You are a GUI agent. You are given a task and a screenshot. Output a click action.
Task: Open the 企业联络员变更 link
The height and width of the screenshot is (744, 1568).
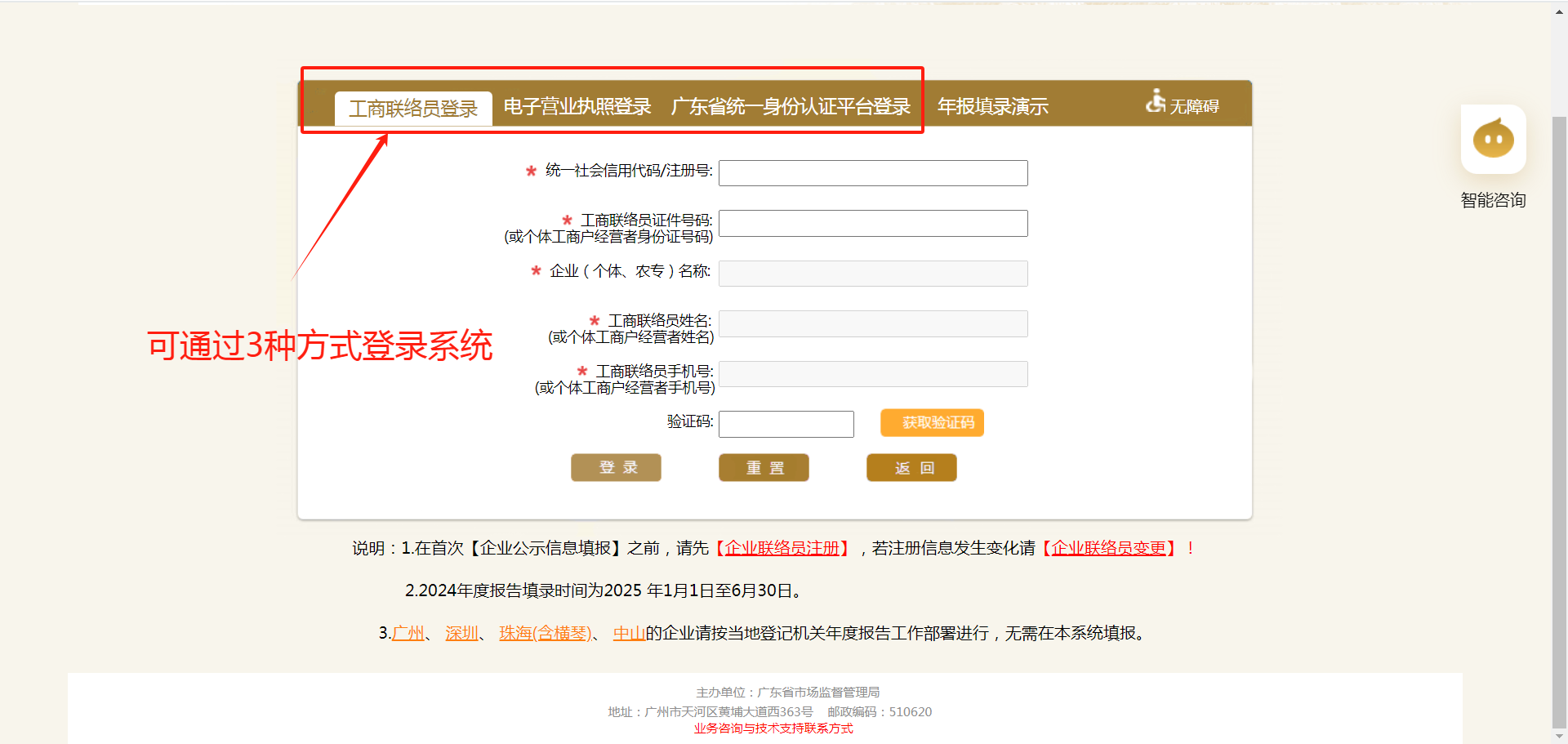[x=1108, y=548]
